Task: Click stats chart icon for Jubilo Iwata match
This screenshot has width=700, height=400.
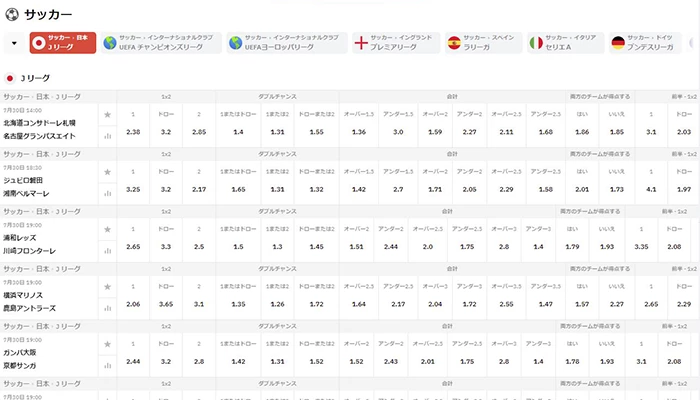Action: tap(107, 193)
